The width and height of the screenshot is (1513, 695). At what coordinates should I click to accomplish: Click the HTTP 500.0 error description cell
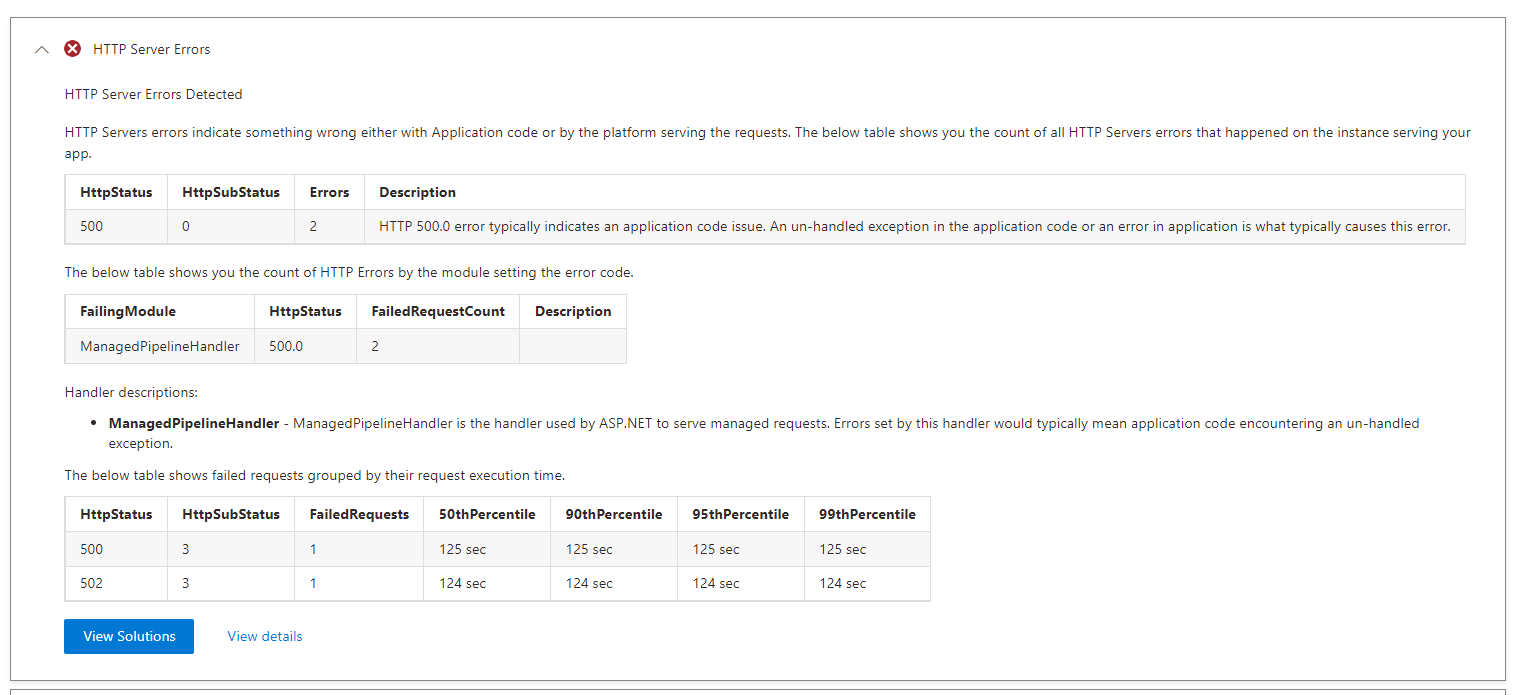pos(915,226)
